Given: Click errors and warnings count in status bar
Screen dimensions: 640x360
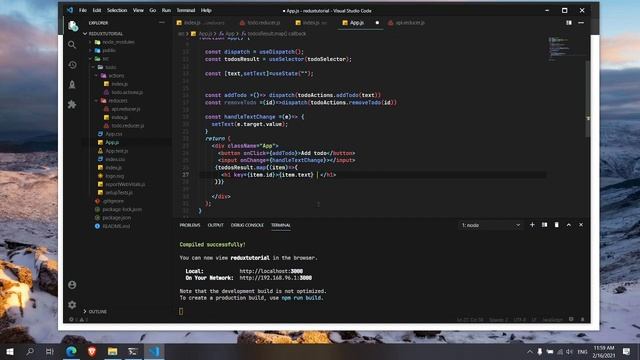Looking at the screenshot, I should 78,320.
